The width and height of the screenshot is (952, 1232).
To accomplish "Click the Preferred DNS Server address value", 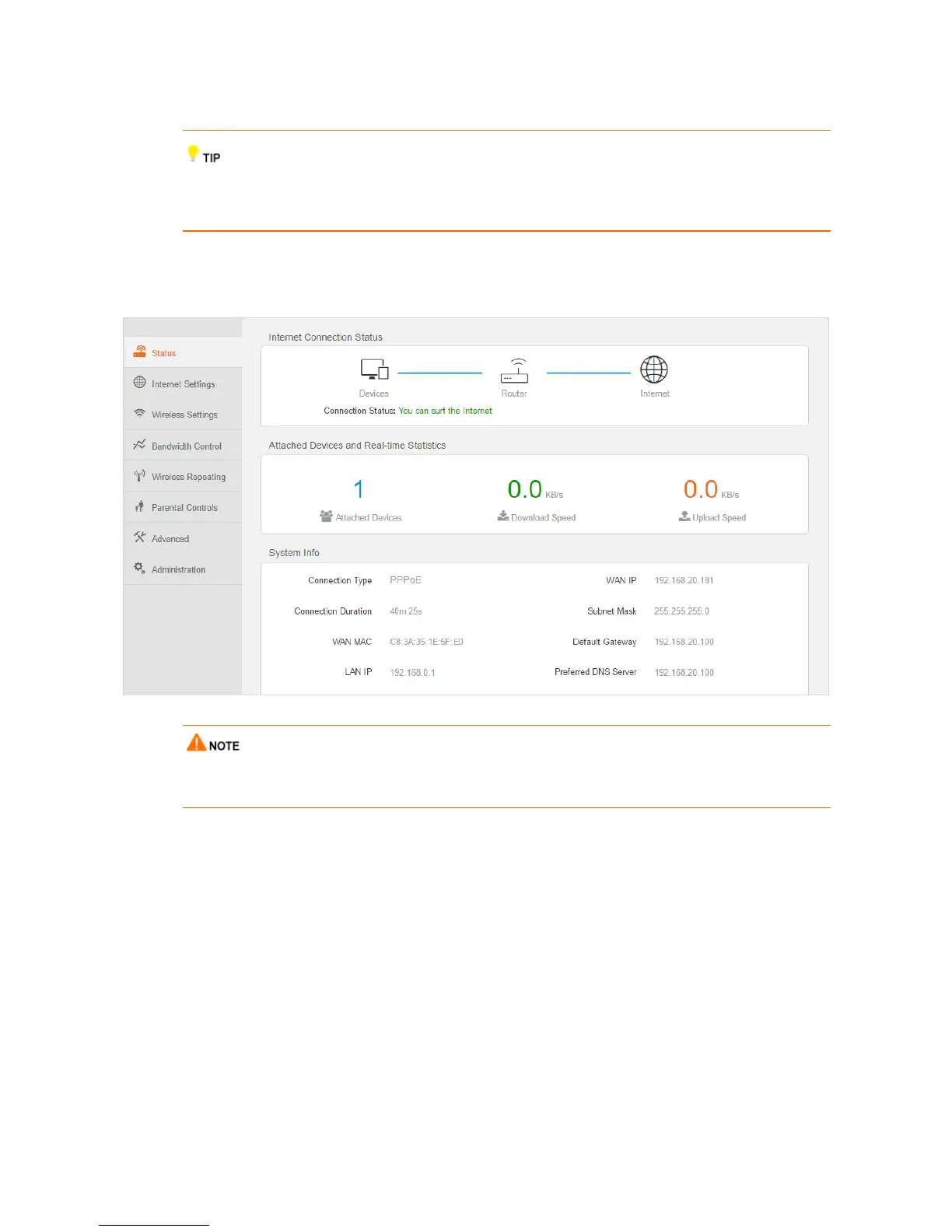I will [684, 672].
